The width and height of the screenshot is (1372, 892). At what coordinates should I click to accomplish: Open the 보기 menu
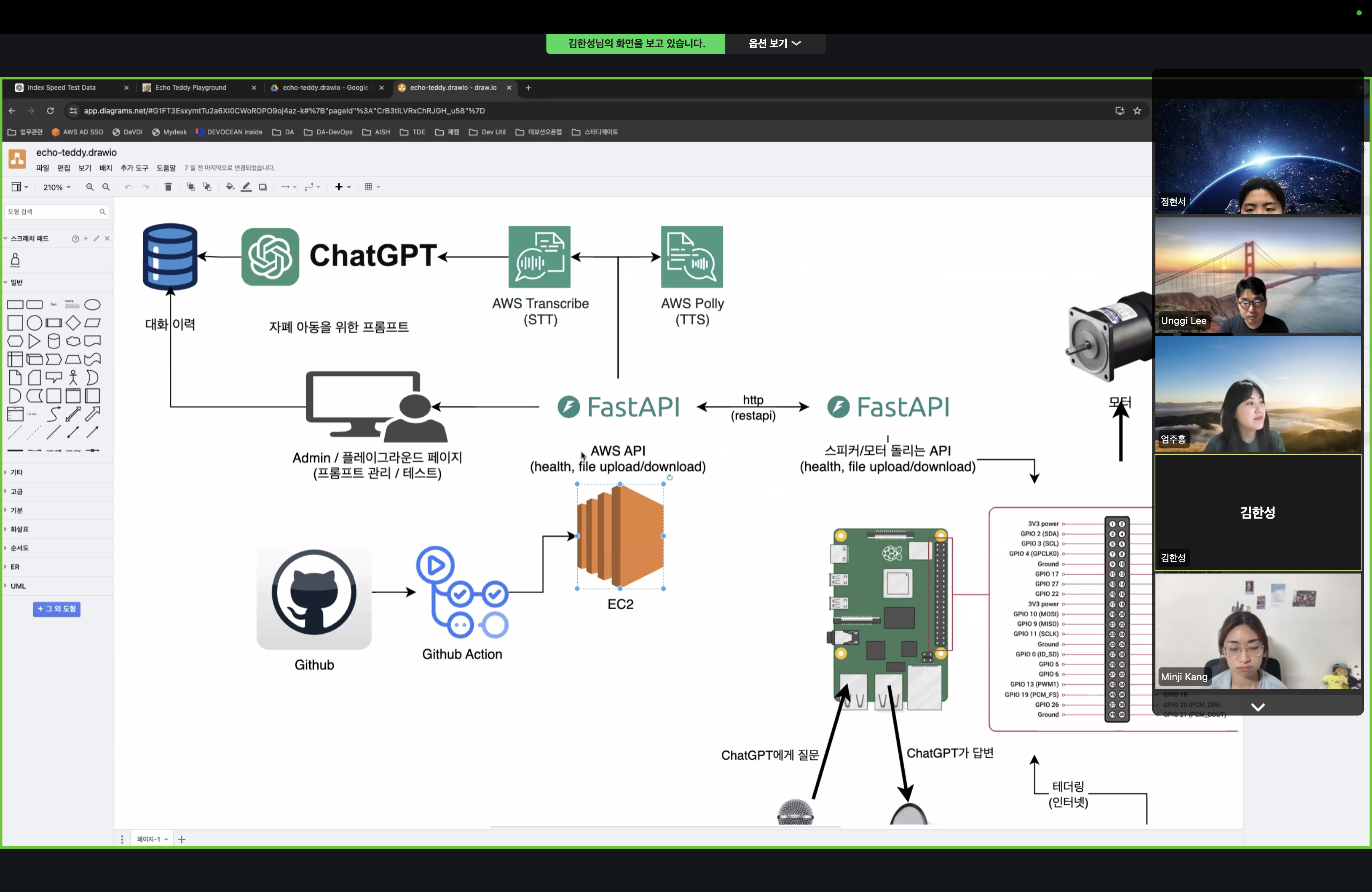tap(85, 168)
